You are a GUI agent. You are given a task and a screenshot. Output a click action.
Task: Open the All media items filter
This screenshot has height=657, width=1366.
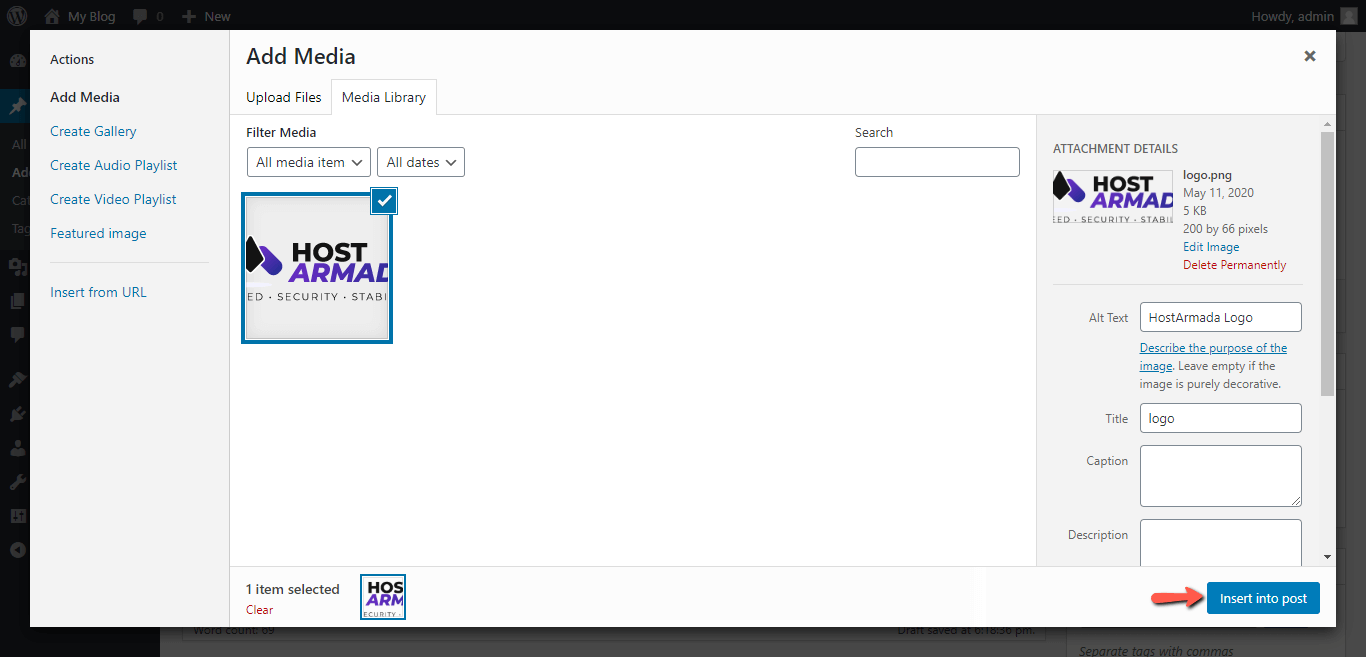point(309,162)
